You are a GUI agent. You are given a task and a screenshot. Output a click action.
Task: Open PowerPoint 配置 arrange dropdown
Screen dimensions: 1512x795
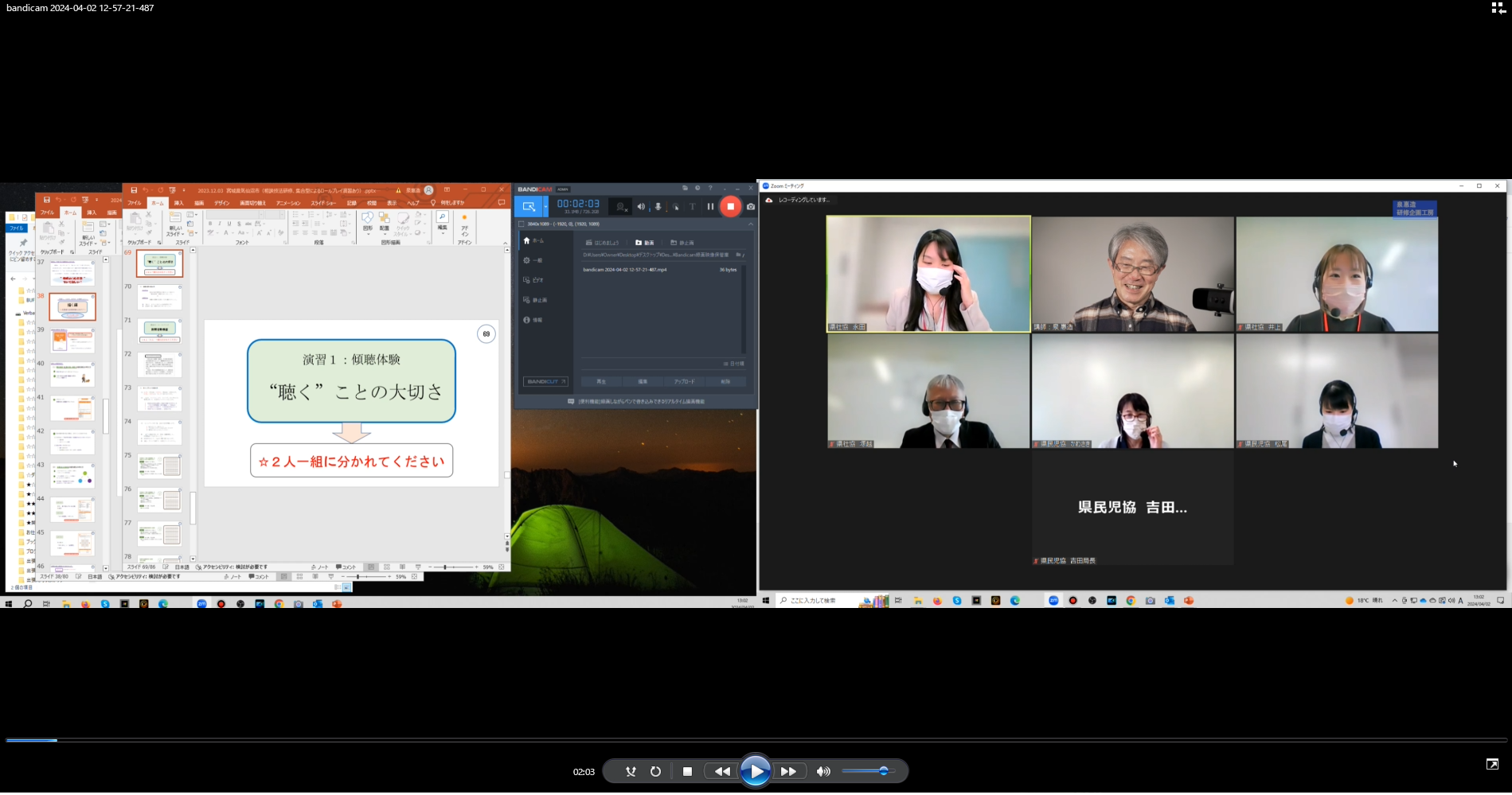click(x=384, y=222)
